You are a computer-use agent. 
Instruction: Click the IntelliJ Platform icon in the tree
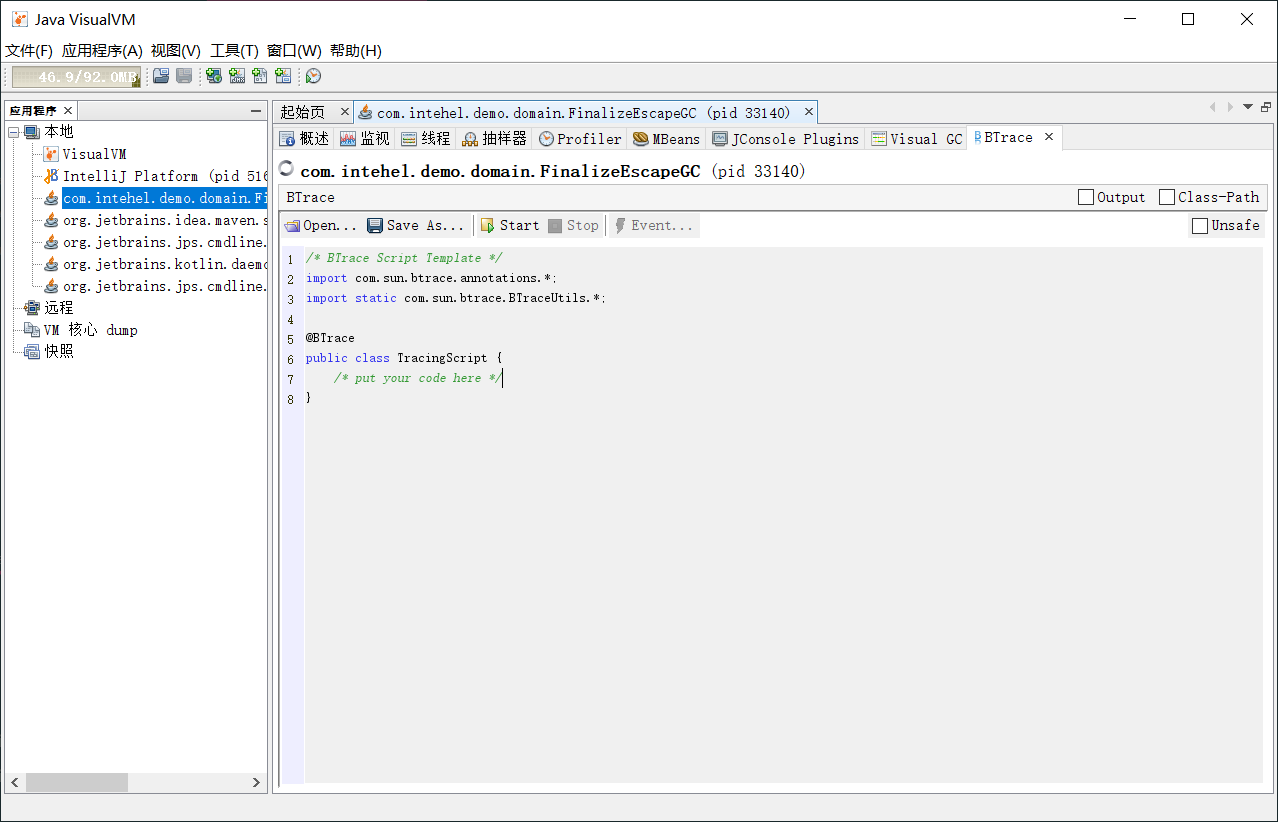pos(51,176)
